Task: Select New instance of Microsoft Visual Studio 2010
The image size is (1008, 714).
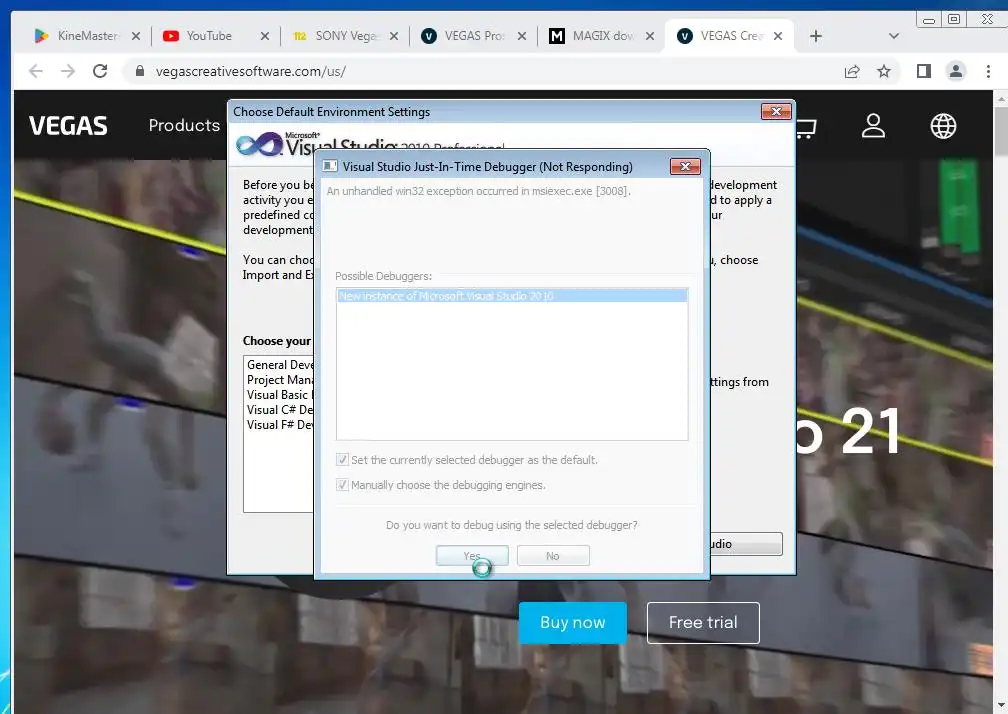Action: [512, 296]
